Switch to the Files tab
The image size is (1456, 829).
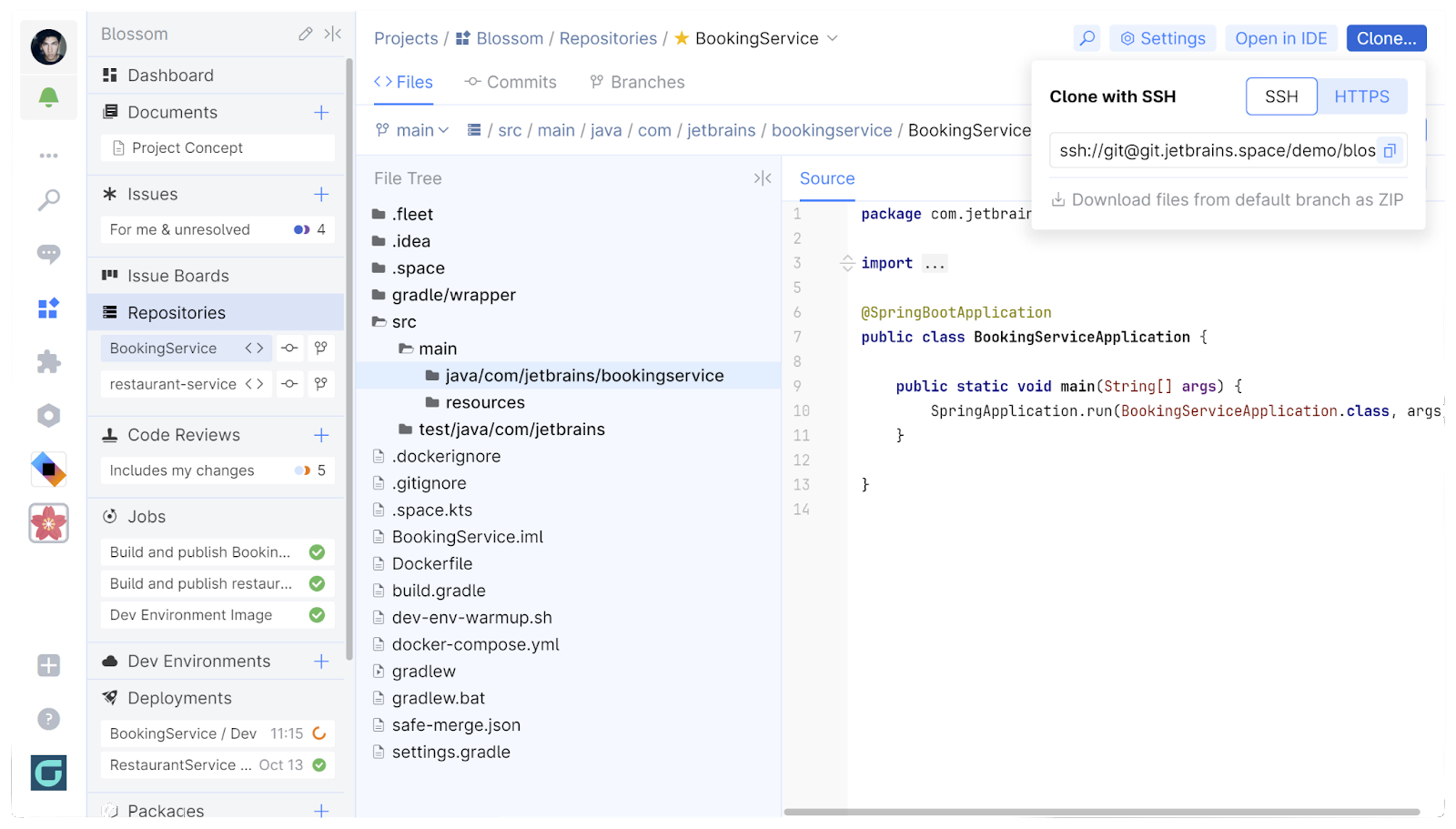click(x=403, y=82)
